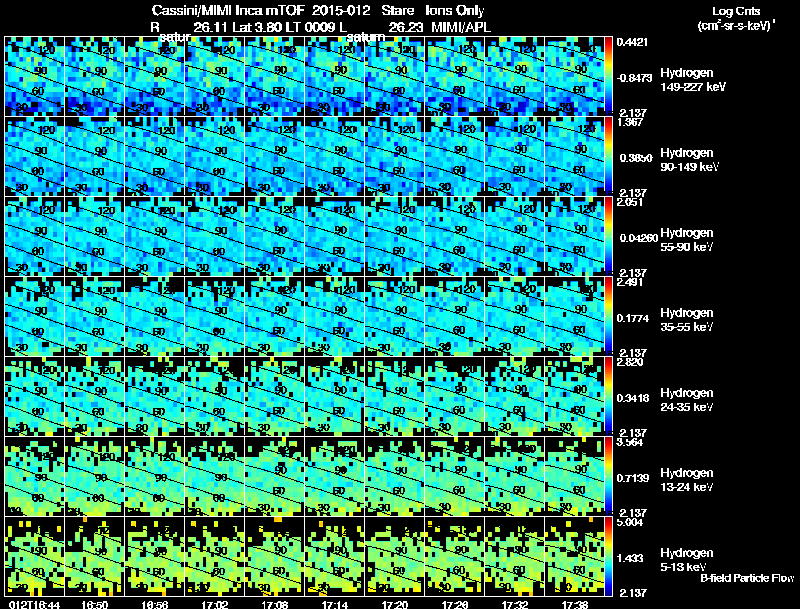Select the 5-13 keV panel at 17:32
Screen dimensions: 800x609
tap(515, 556)
